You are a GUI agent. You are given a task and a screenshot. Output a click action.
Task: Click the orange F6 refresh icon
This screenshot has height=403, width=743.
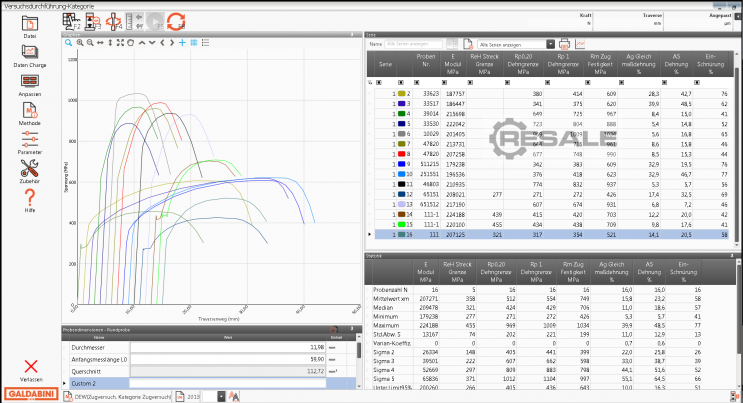pos(175,20)
